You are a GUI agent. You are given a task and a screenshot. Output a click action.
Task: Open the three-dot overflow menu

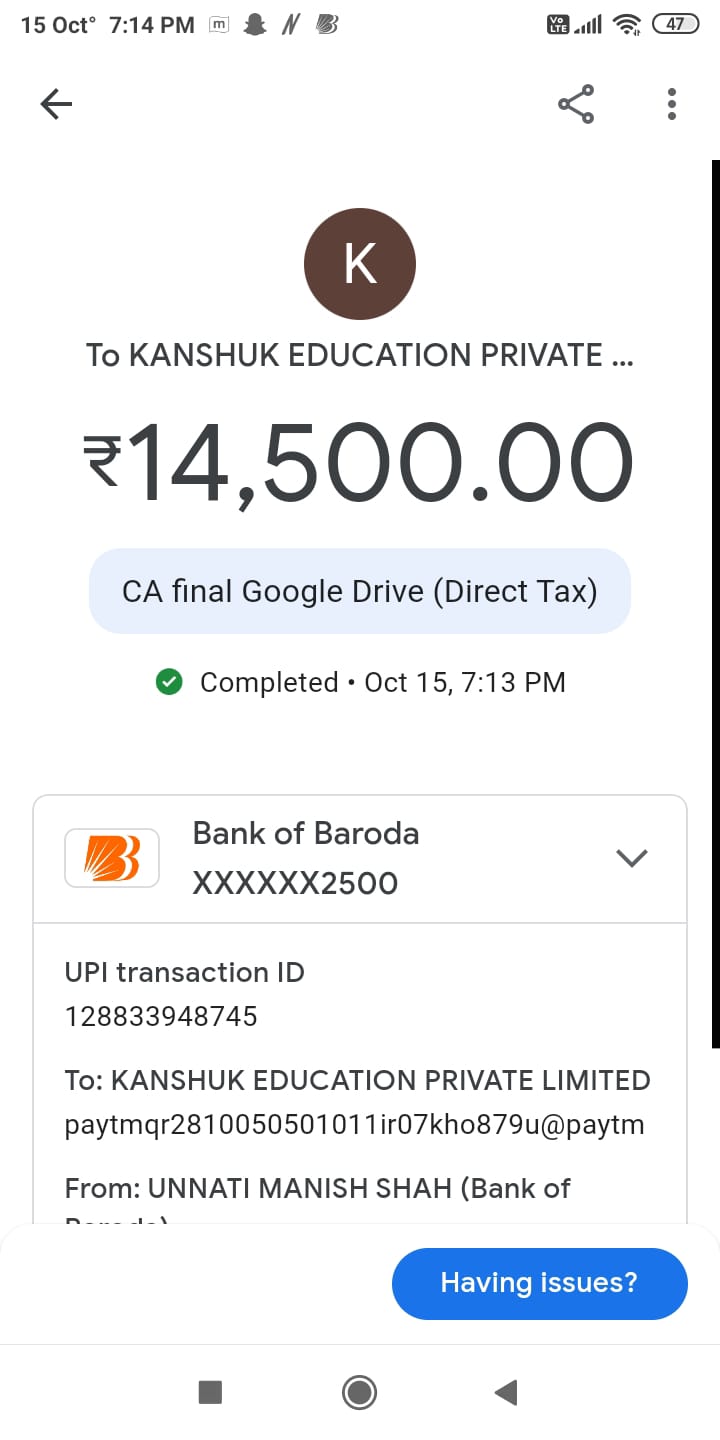[x=671, y=104]
